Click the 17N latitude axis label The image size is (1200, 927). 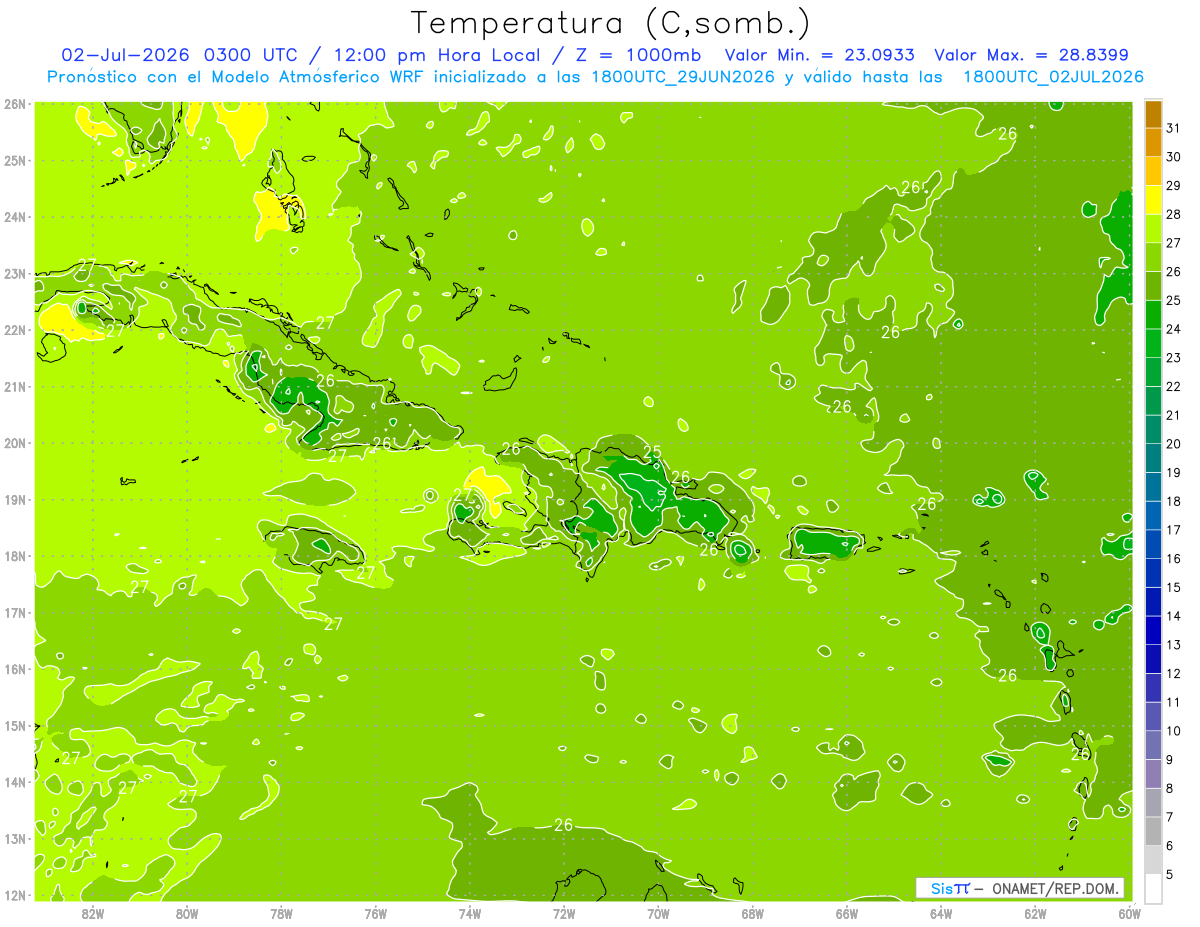15,612
